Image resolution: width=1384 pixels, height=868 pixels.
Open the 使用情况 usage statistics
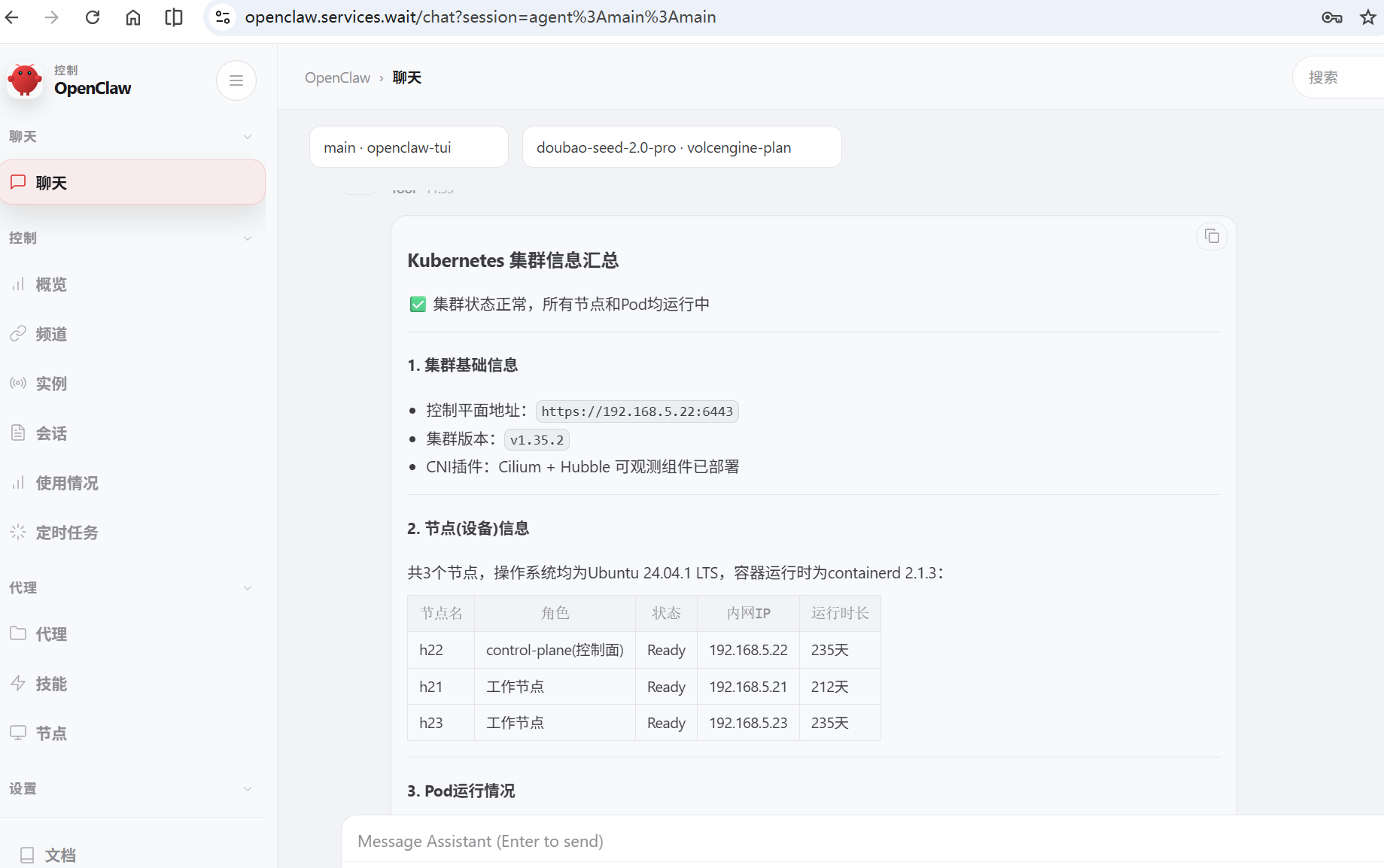click(x=66, y=483)
